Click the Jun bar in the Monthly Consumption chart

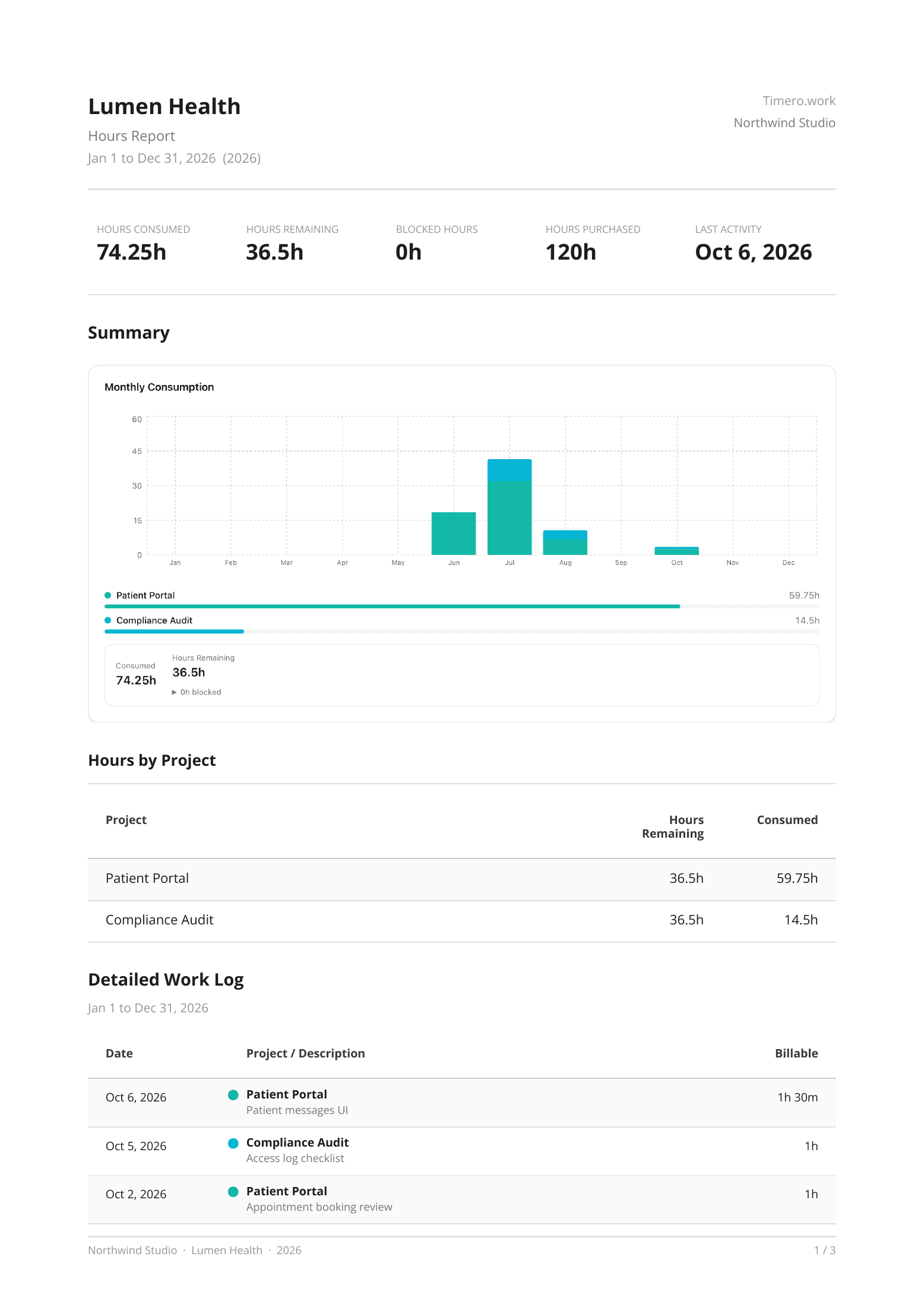coord(454,533)
